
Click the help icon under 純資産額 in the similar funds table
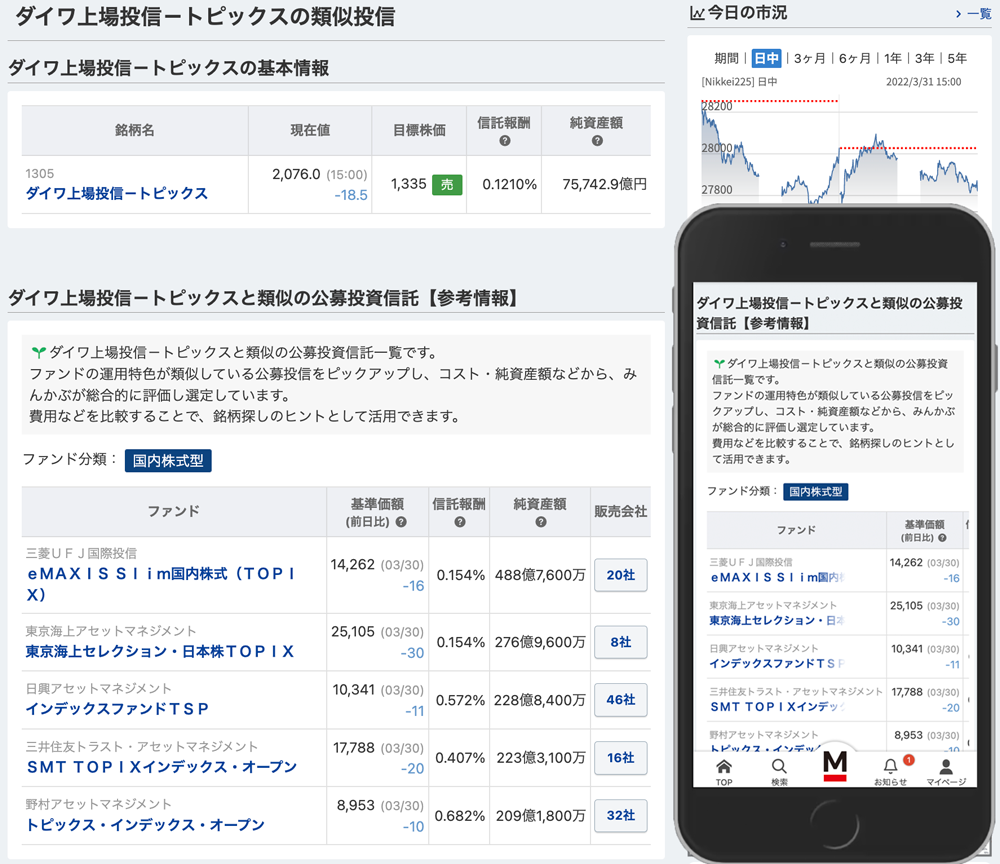(x=541, y=522)
